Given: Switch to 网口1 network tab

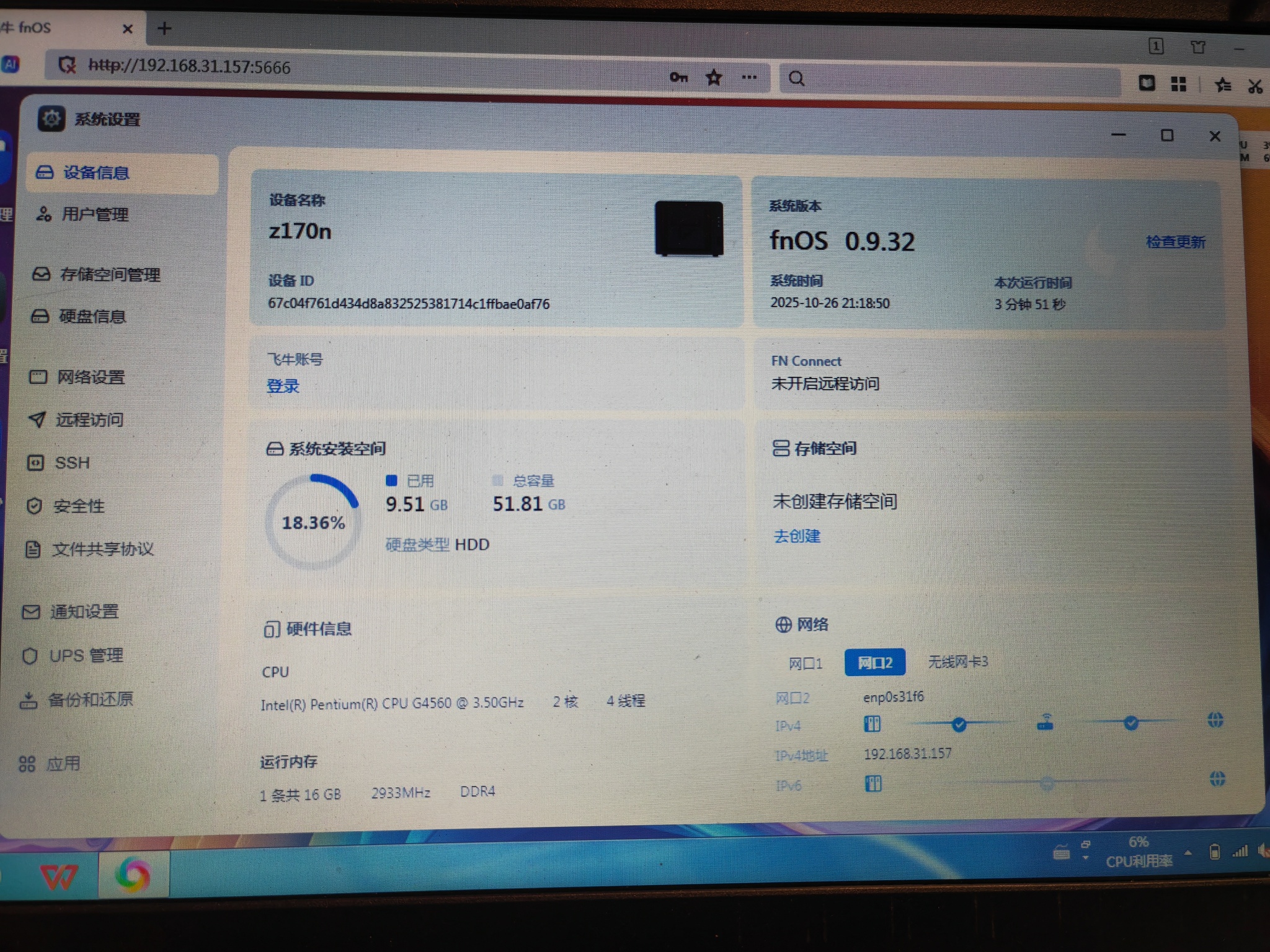Looking at the screenshot, I should [805, 664].
